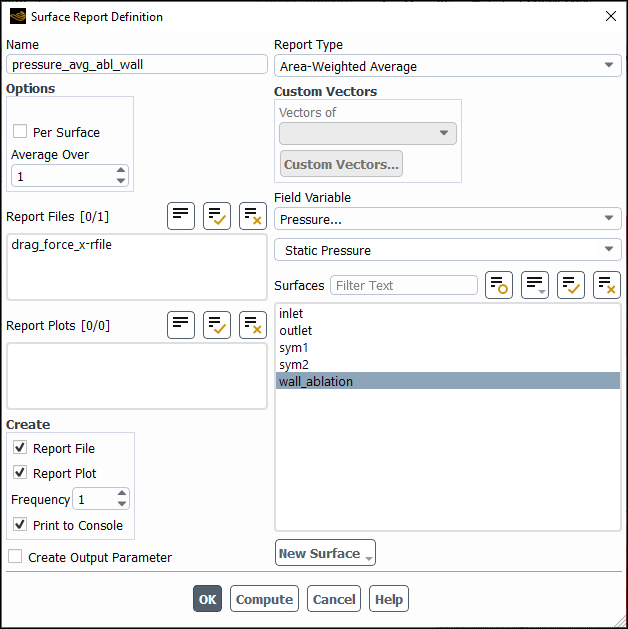Image resolution: width=628 pixels, height=629 pixels.
Task: Click the Compute button
Action: [264, 599]
